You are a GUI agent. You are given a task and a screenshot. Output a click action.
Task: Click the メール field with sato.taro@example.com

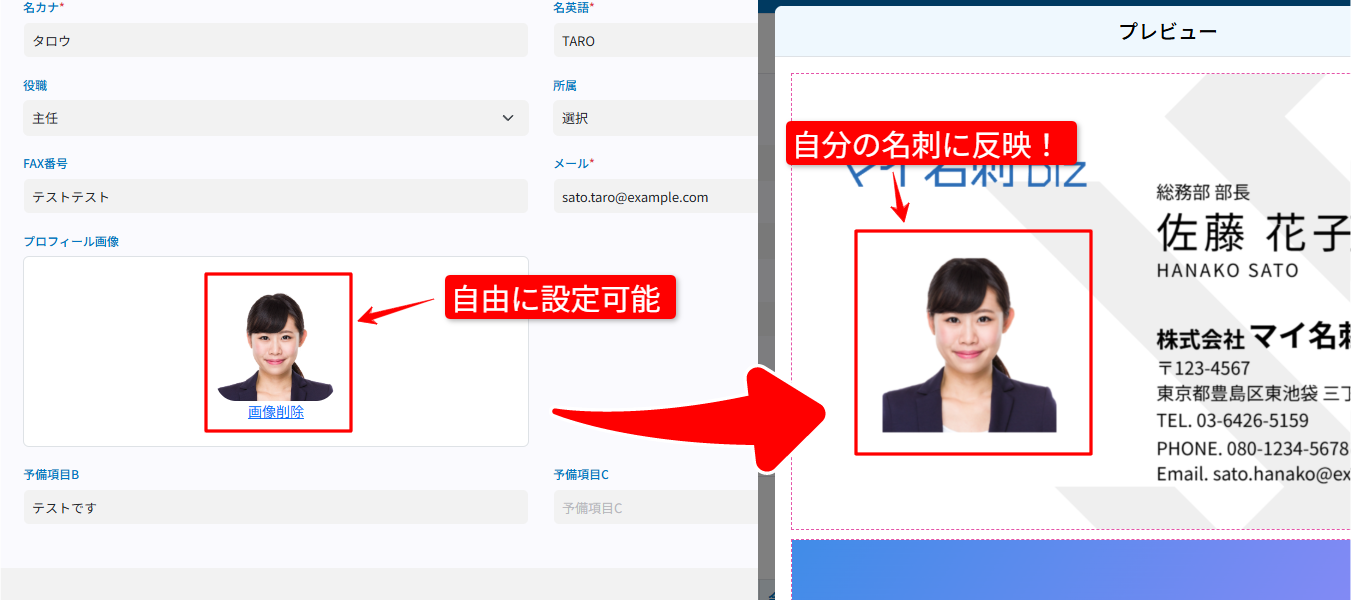[655, 196]
